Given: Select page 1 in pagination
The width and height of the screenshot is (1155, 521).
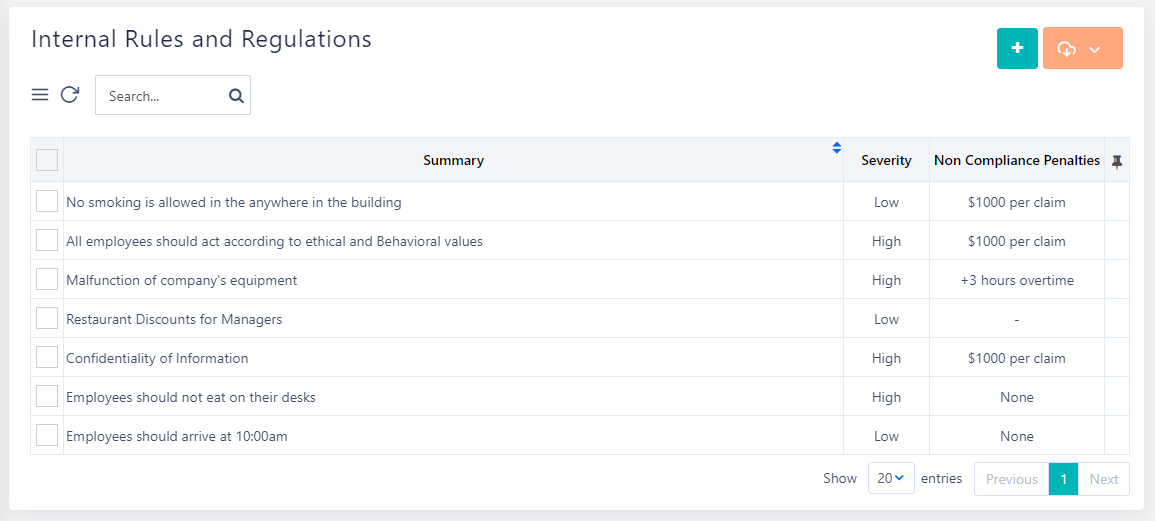Looking at the screenshot, I should click(1064, 479).
